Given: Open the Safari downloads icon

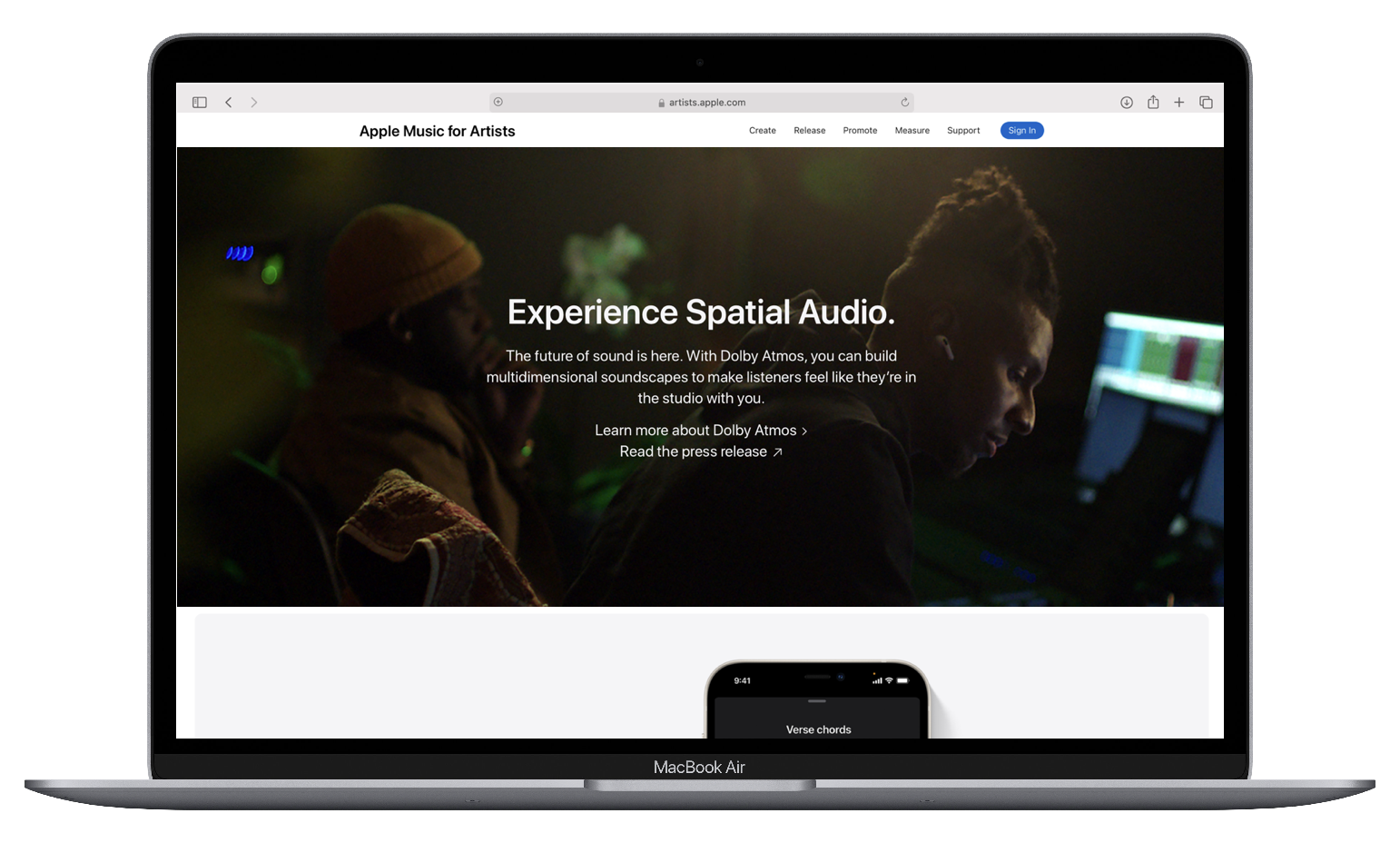Looking at the screenshot, I should click(1126, 103).
